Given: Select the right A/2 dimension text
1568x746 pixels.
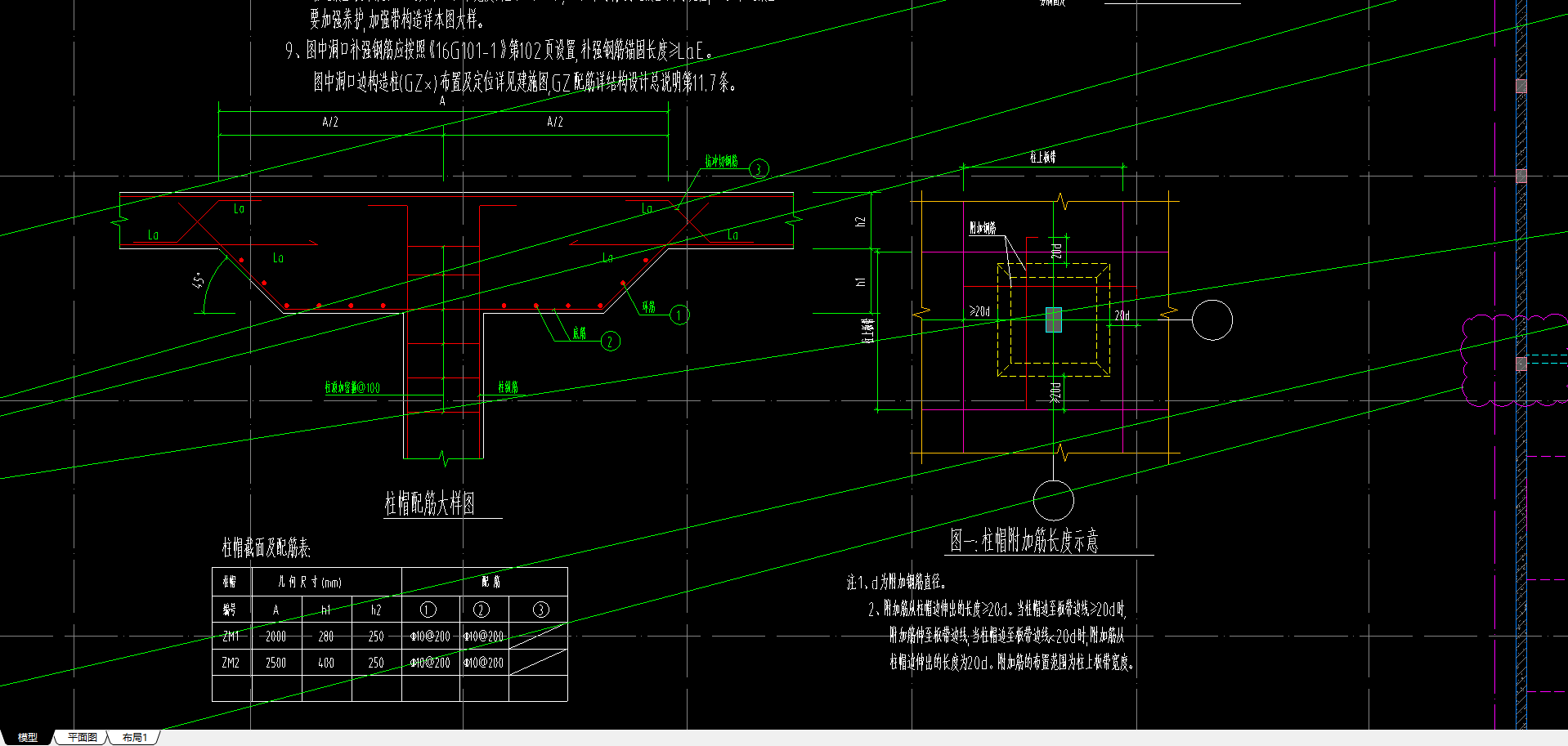Looking at the screenshot, I should (x=555, y=122).
